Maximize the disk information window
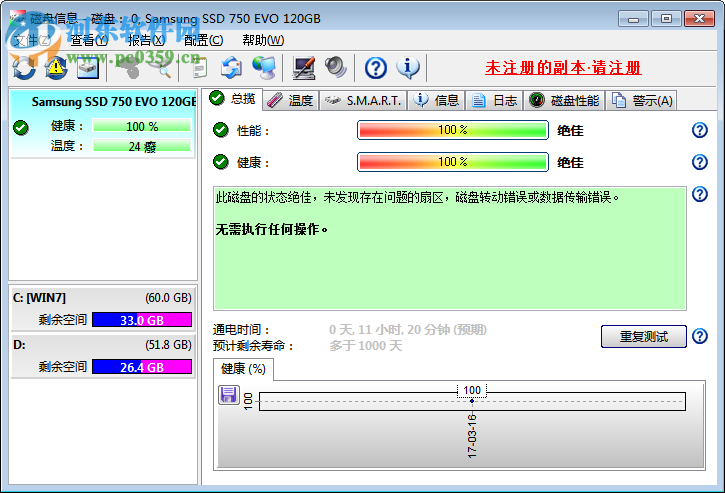Image resolution: width=725 pixels, height=493 pixels. point(666,19)
